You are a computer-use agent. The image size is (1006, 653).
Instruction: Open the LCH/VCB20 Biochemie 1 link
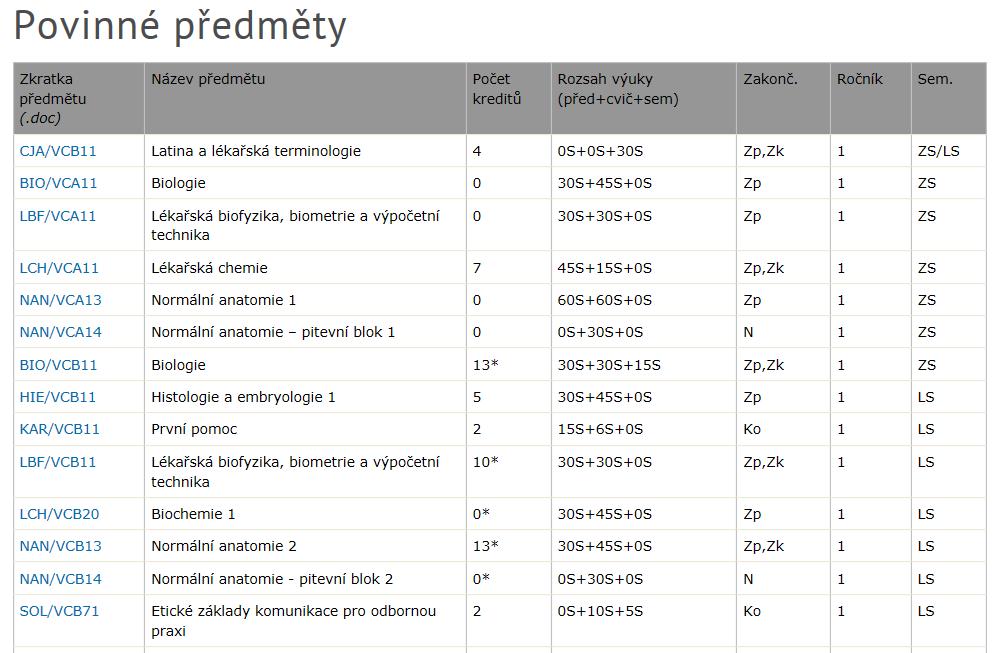[60, 514]
